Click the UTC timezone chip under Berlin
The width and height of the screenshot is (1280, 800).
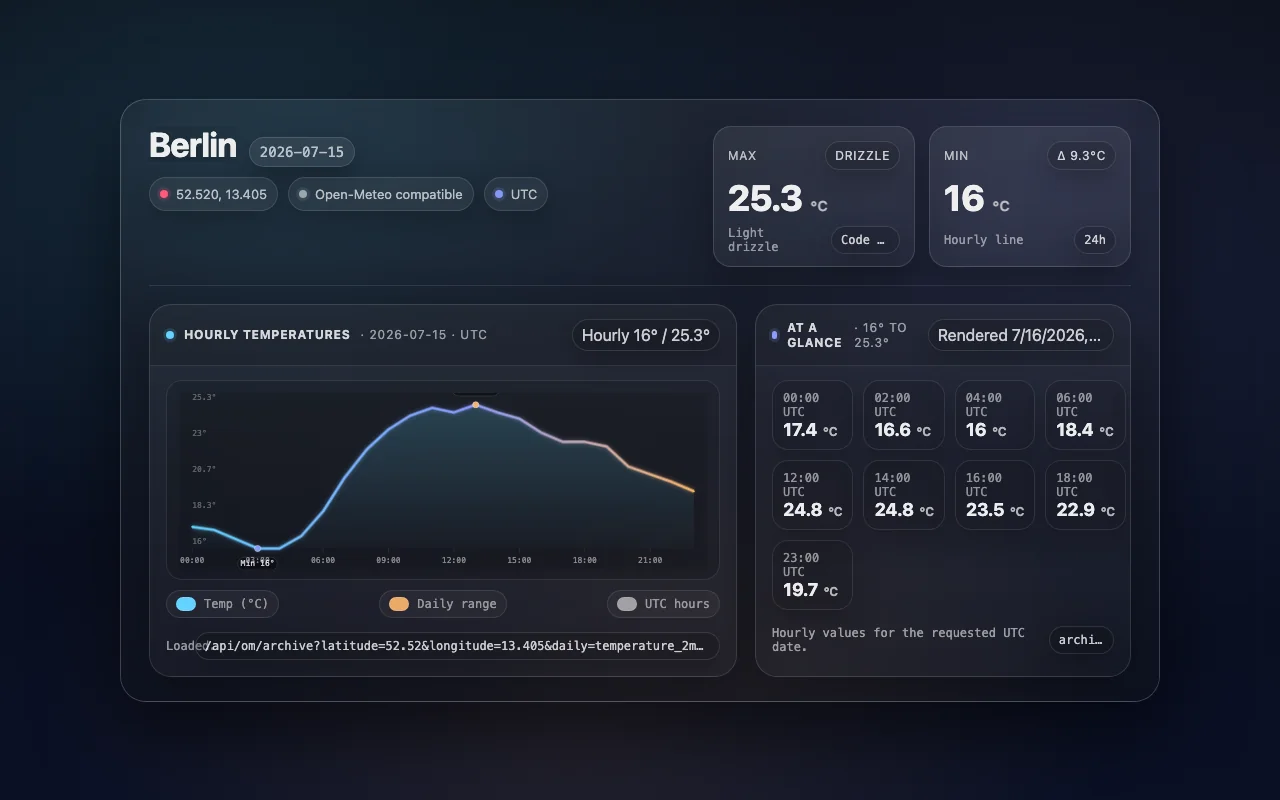click(x=515, y=194)
